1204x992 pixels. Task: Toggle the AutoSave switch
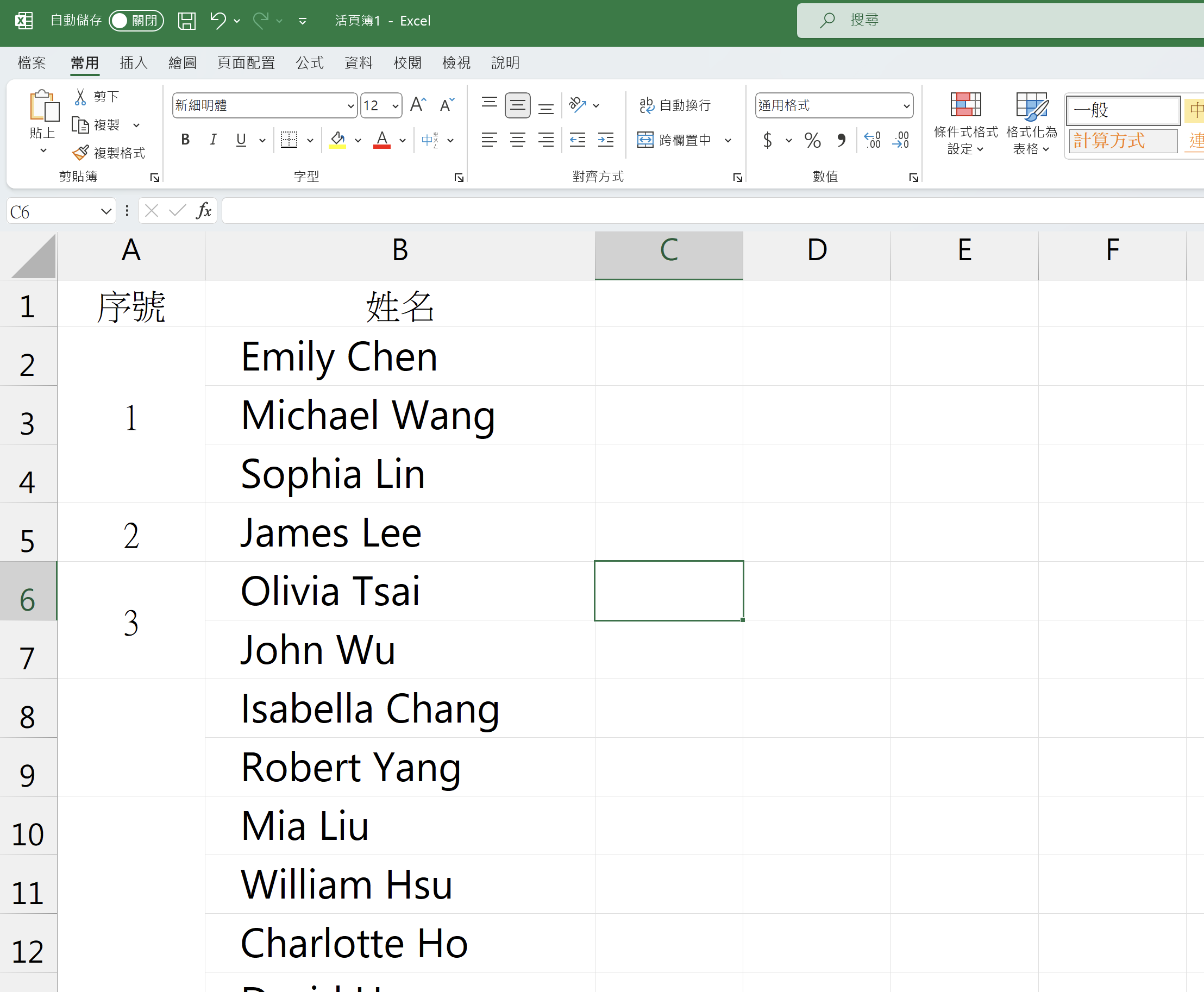[136, 21]
